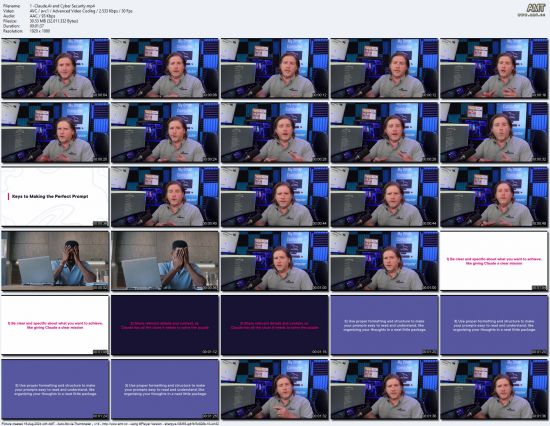Open the presenter thumbnail stamped 00:00:08
550x426 pixels.
click(165, 68)
